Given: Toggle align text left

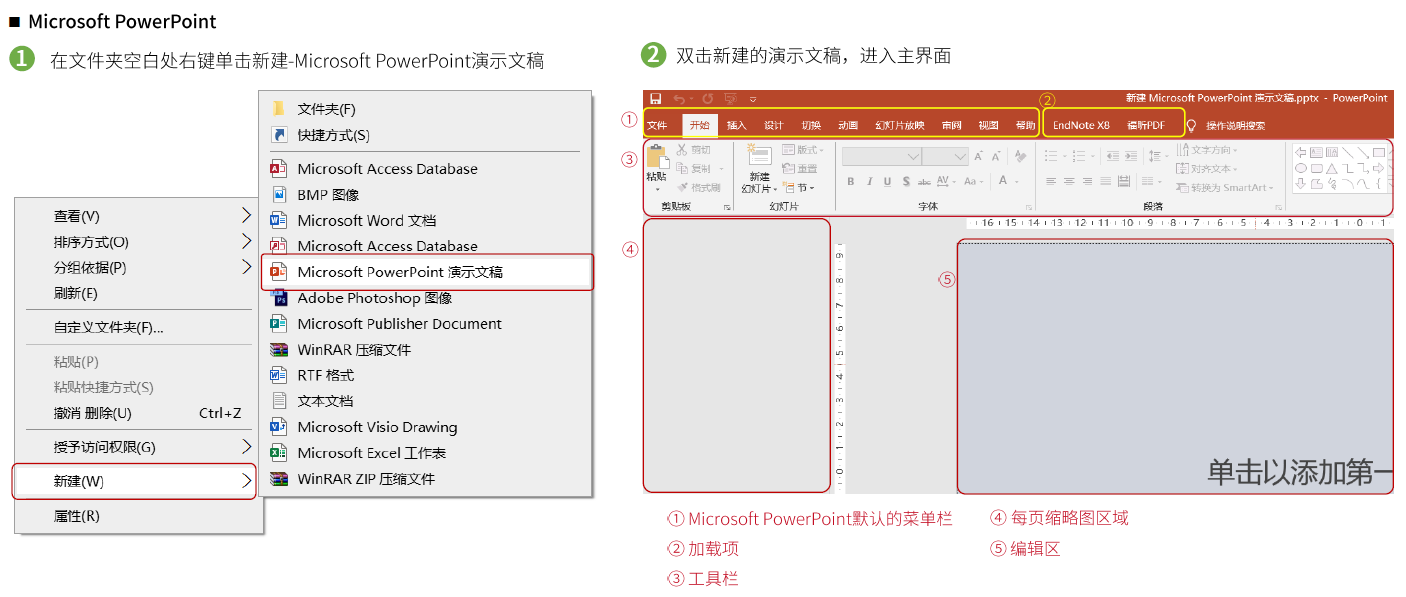Looking at the screenshot, I should 1051,181.
